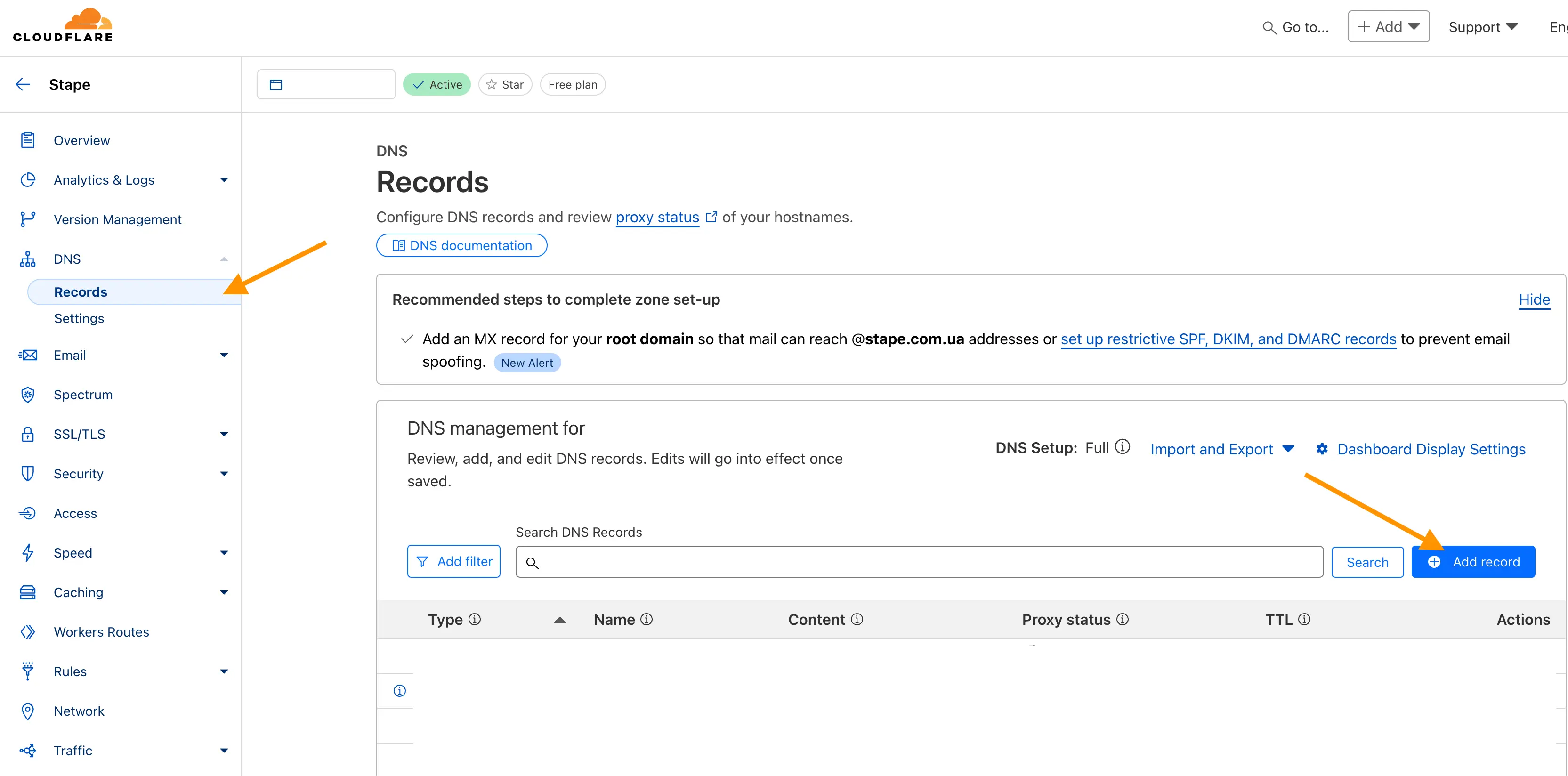Screen dimensions: 1568x776
Task: Click the info icon beside Name column
Action: click(x=647, y=619)
